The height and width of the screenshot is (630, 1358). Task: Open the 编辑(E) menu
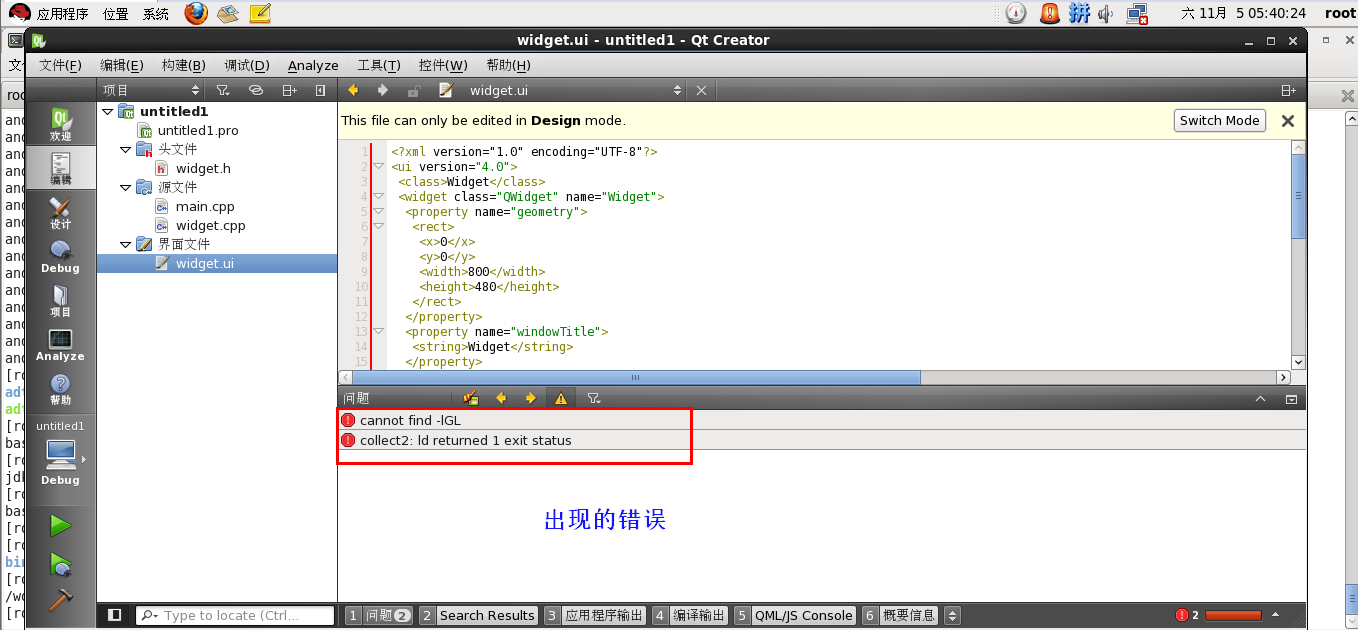pyautogui.click(x=121, y=65)
